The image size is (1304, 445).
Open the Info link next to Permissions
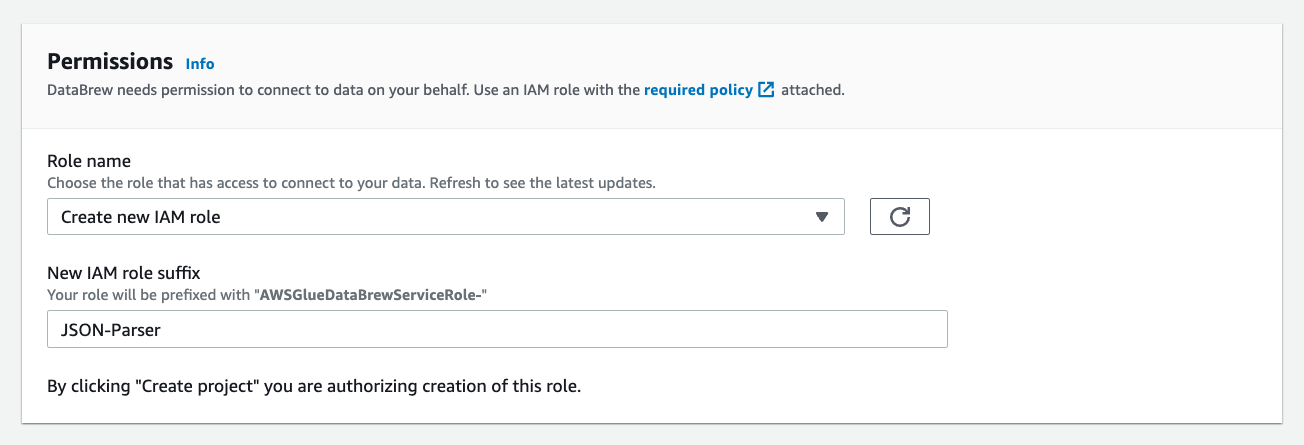point(200,63)
